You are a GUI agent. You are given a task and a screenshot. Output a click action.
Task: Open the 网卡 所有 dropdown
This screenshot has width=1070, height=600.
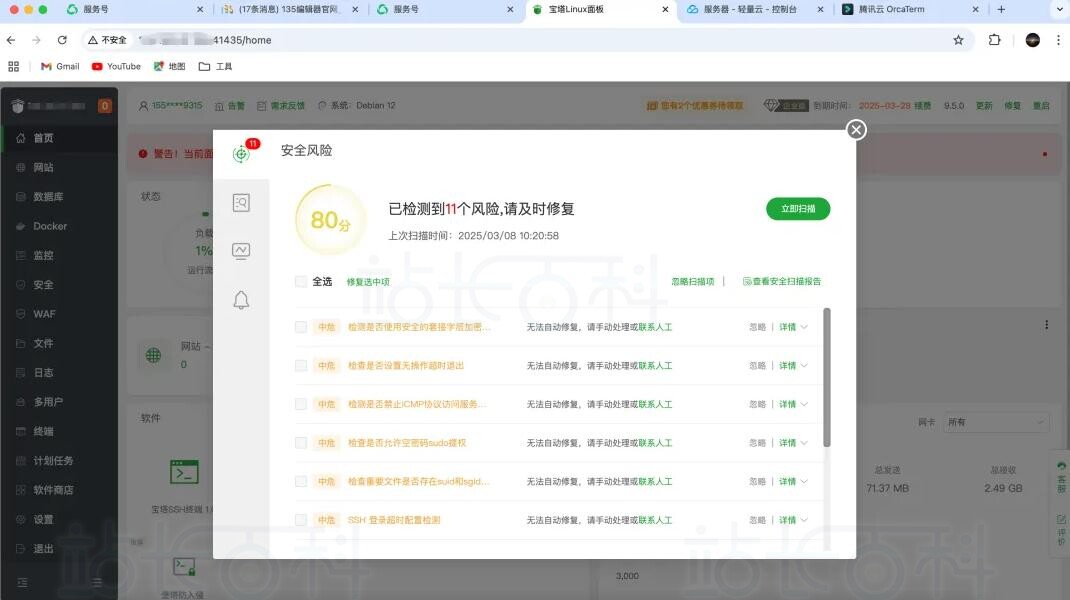995,422
